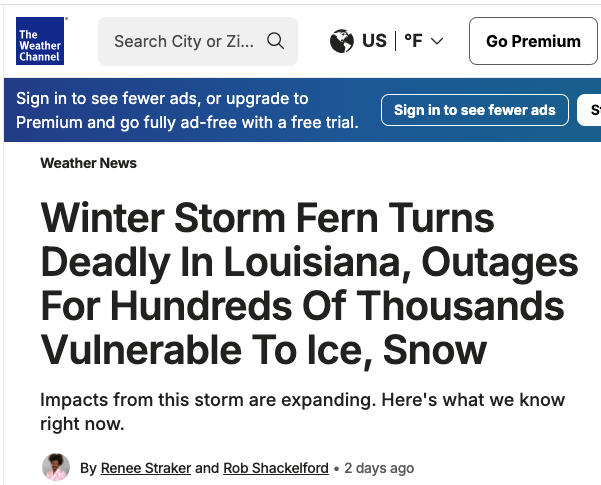The width and height of the screenshot is (601, 485).
Task: Click the blue banner's ad-free promo text
Action: 187,110
